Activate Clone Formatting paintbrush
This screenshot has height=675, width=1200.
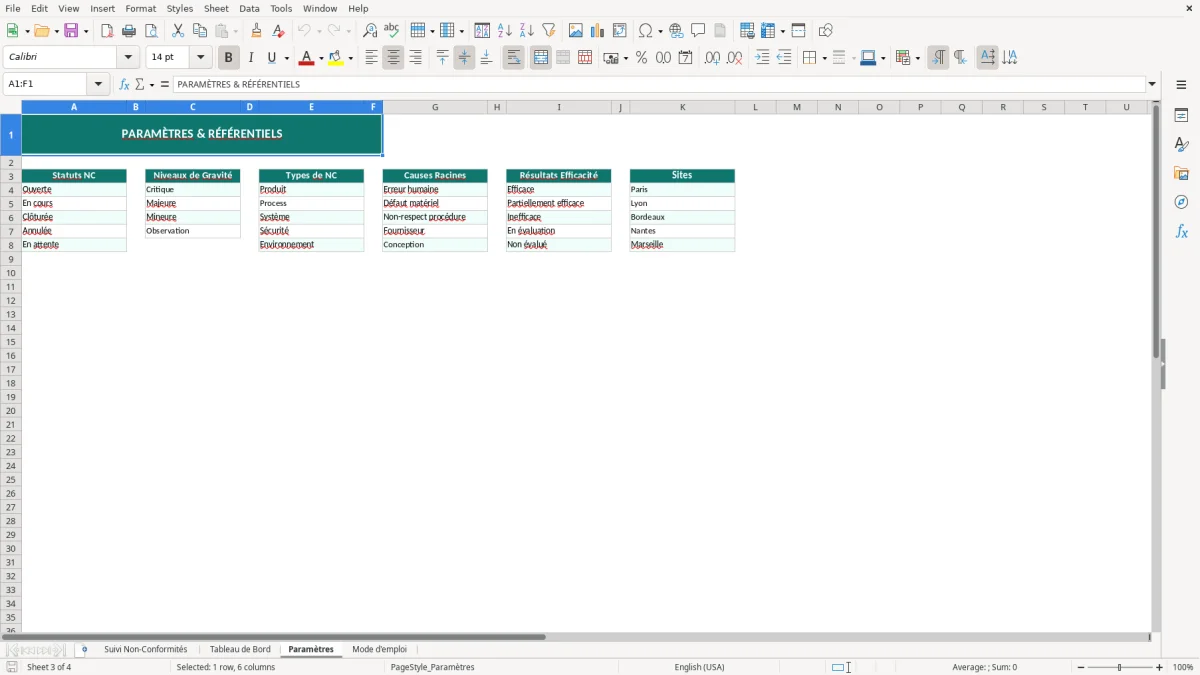tap(256, 31)
